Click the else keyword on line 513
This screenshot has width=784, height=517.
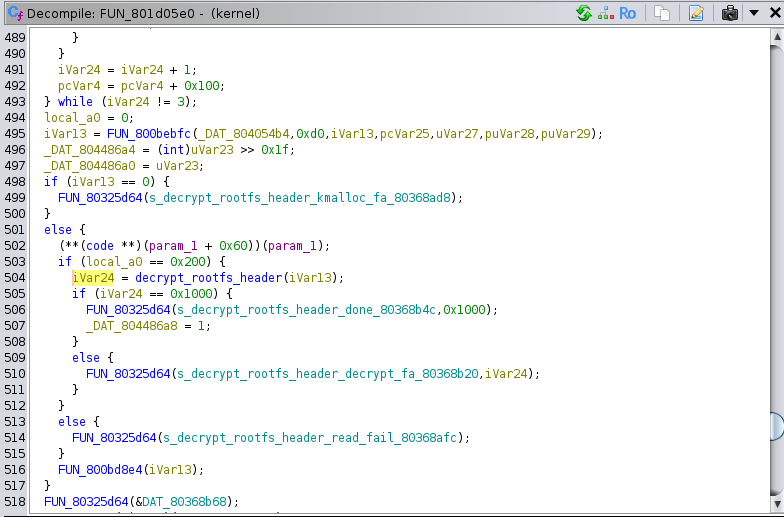[x=72, y=422]
